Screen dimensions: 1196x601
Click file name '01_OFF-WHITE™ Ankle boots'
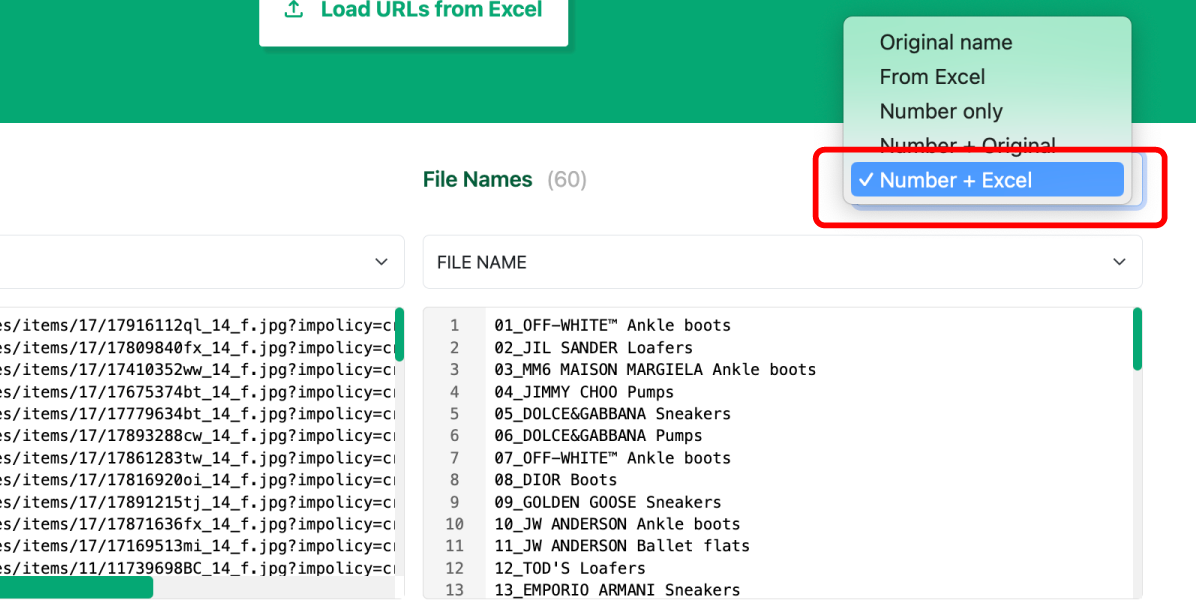coord(612,325)
